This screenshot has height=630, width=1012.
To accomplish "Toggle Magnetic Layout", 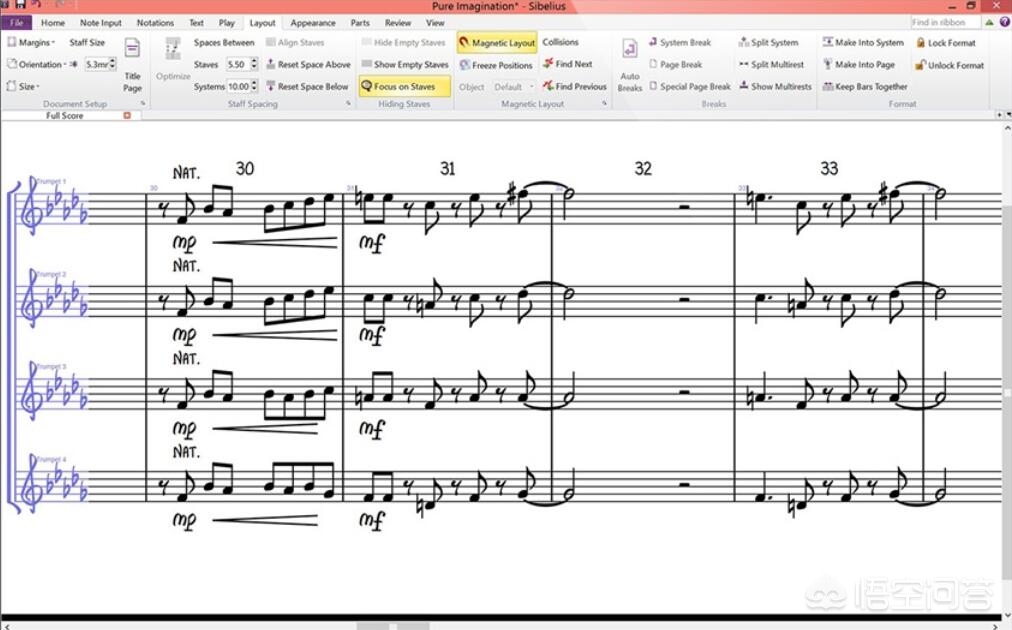I will click(497, 43).
